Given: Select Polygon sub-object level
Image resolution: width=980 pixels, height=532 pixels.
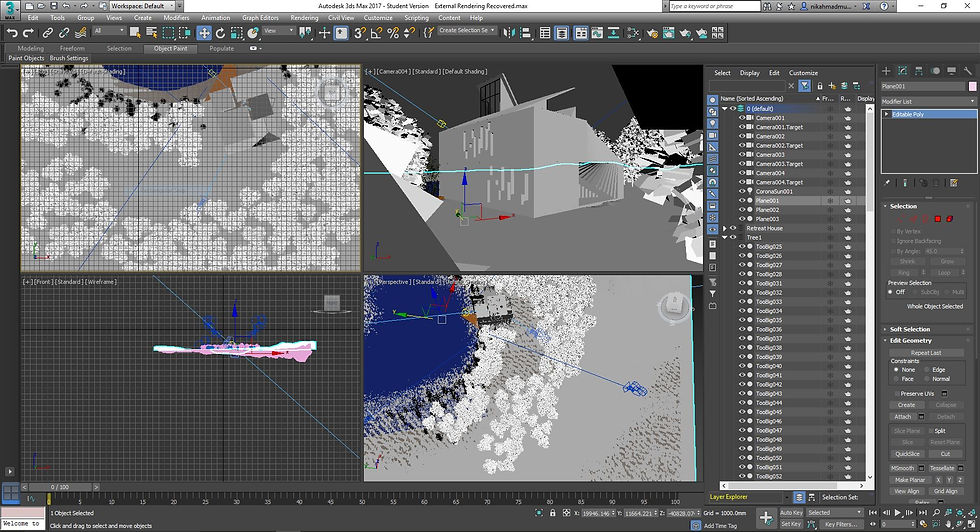Looking at the screenshot, I should click(938, 219).
